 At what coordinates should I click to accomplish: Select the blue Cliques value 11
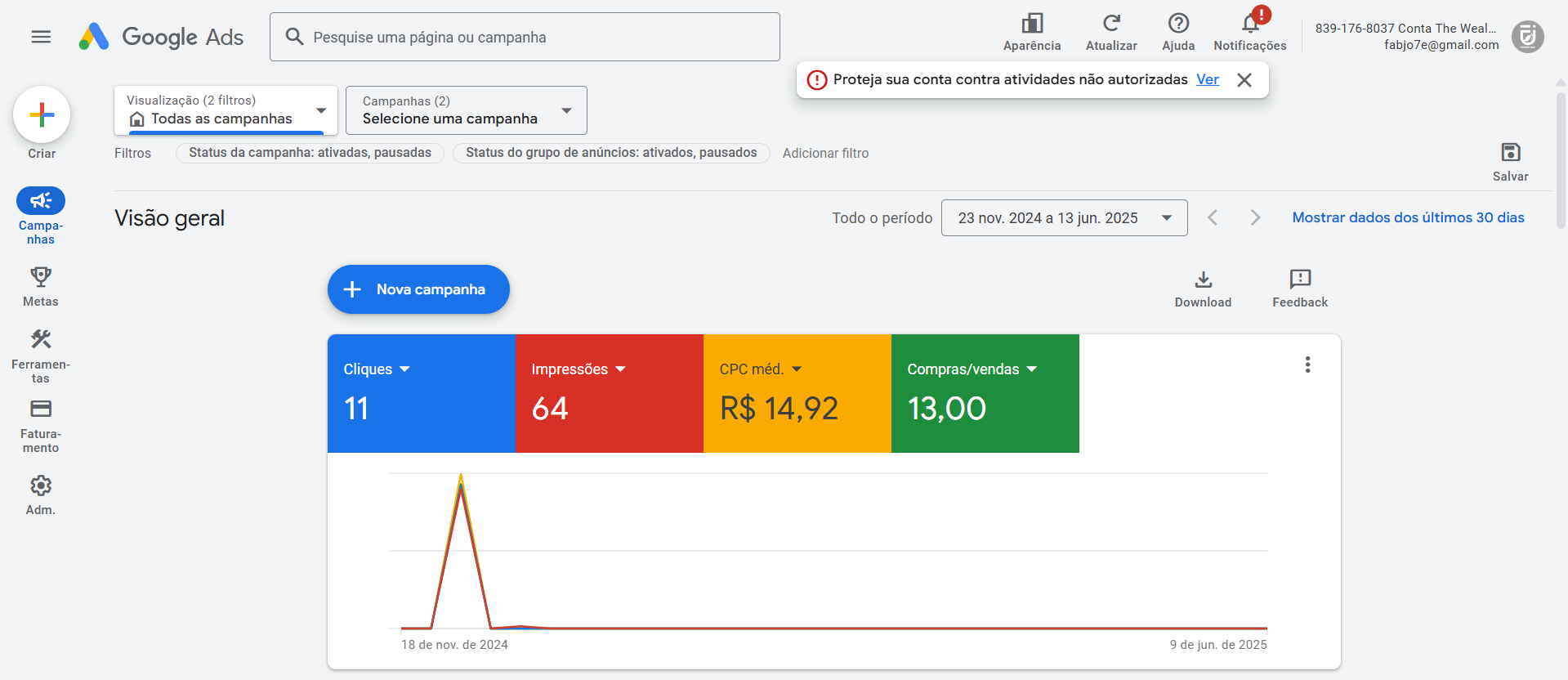pos(356,409)
